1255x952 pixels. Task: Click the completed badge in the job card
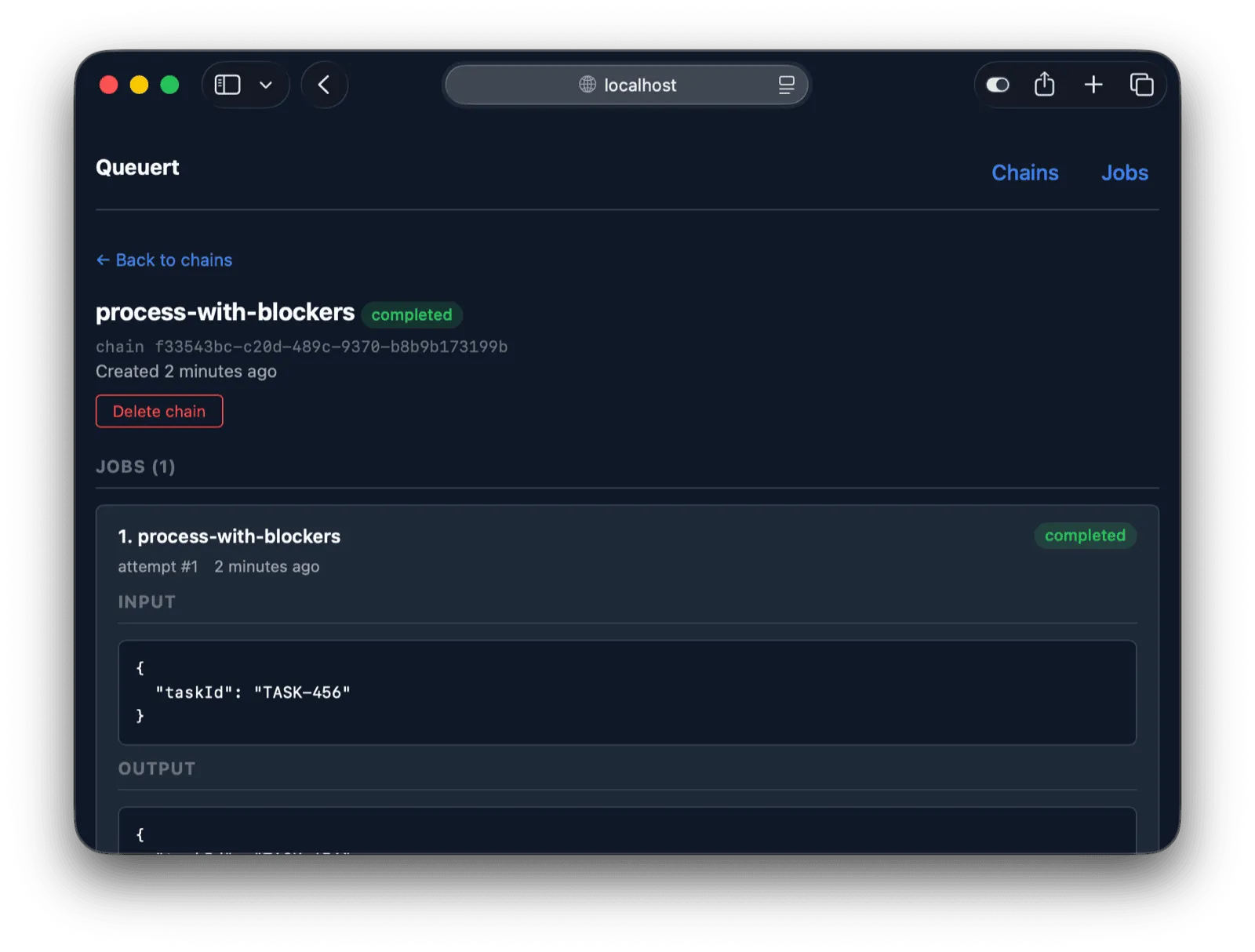tap(1085, 536)
